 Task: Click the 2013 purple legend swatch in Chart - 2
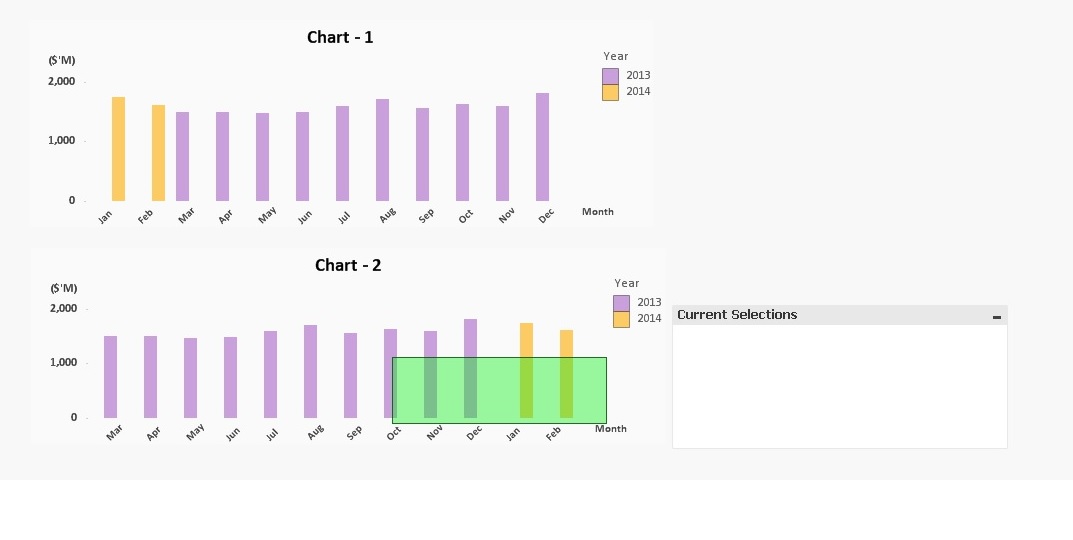(621, 303)
